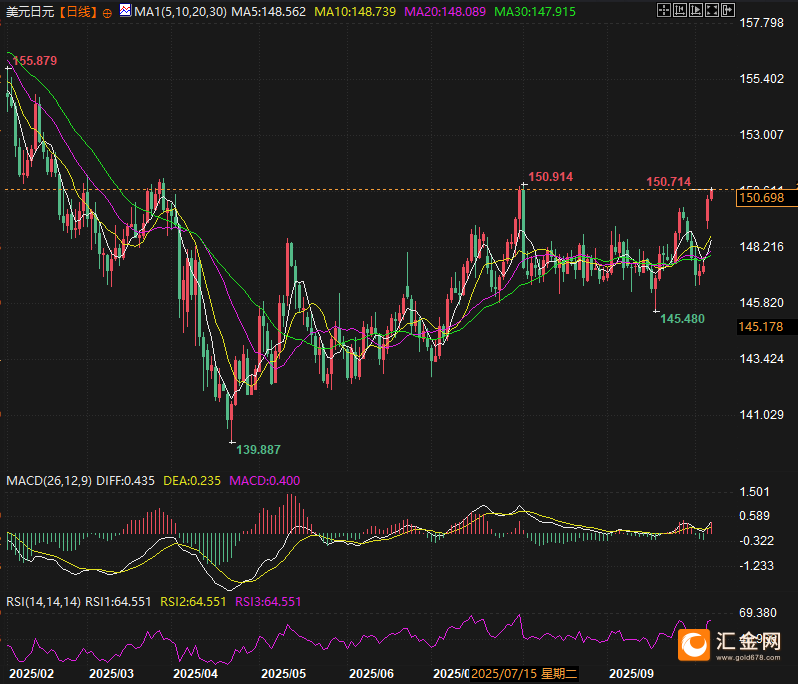Click 155.402 on the price axis
The image size is (798, 684).
pyautogui.click(x=761, y=78)
